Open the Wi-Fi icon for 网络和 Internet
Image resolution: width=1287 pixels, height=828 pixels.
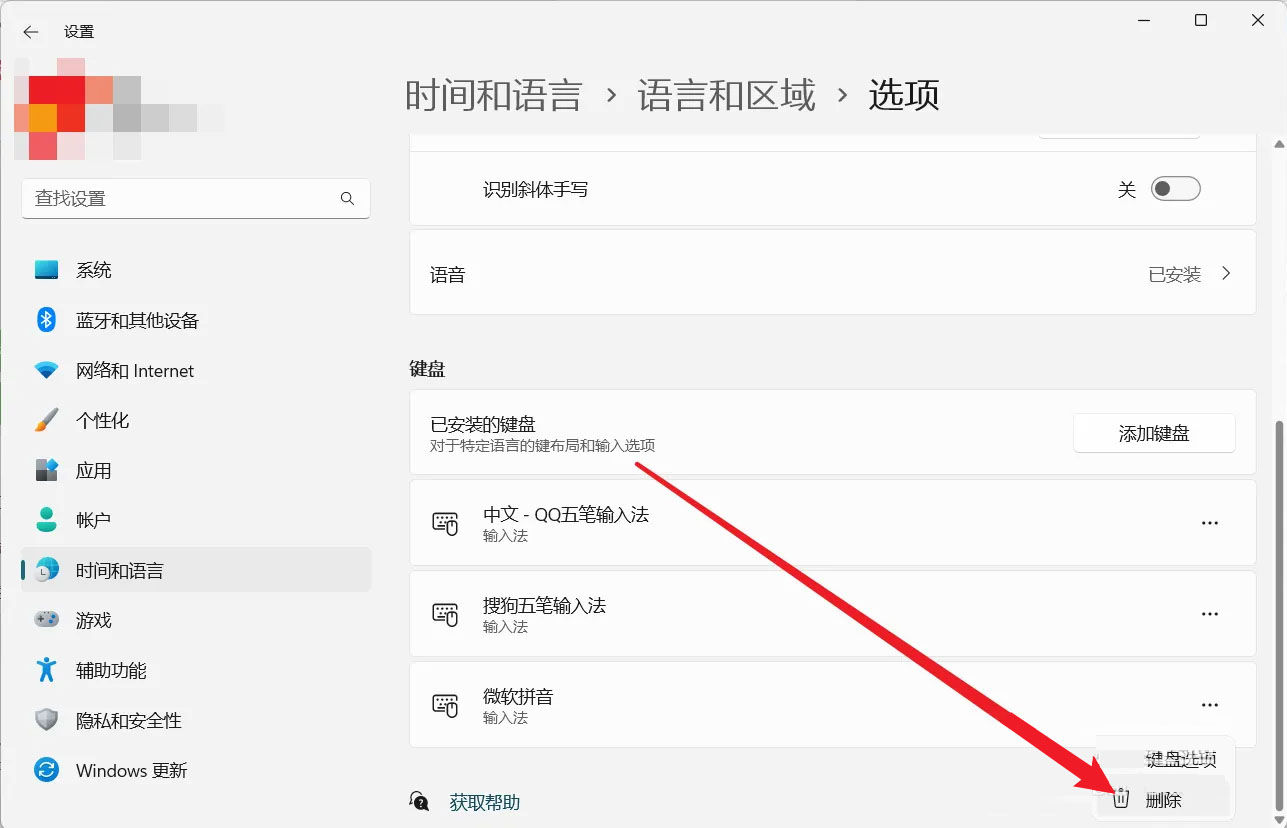(47, 371)
